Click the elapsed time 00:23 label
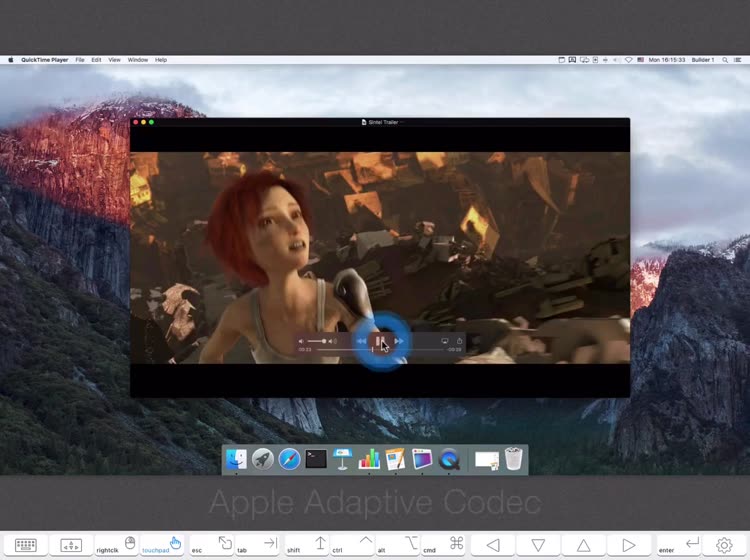Image resolution: width=750 pixels, height=560 pixels. (305, 350)
